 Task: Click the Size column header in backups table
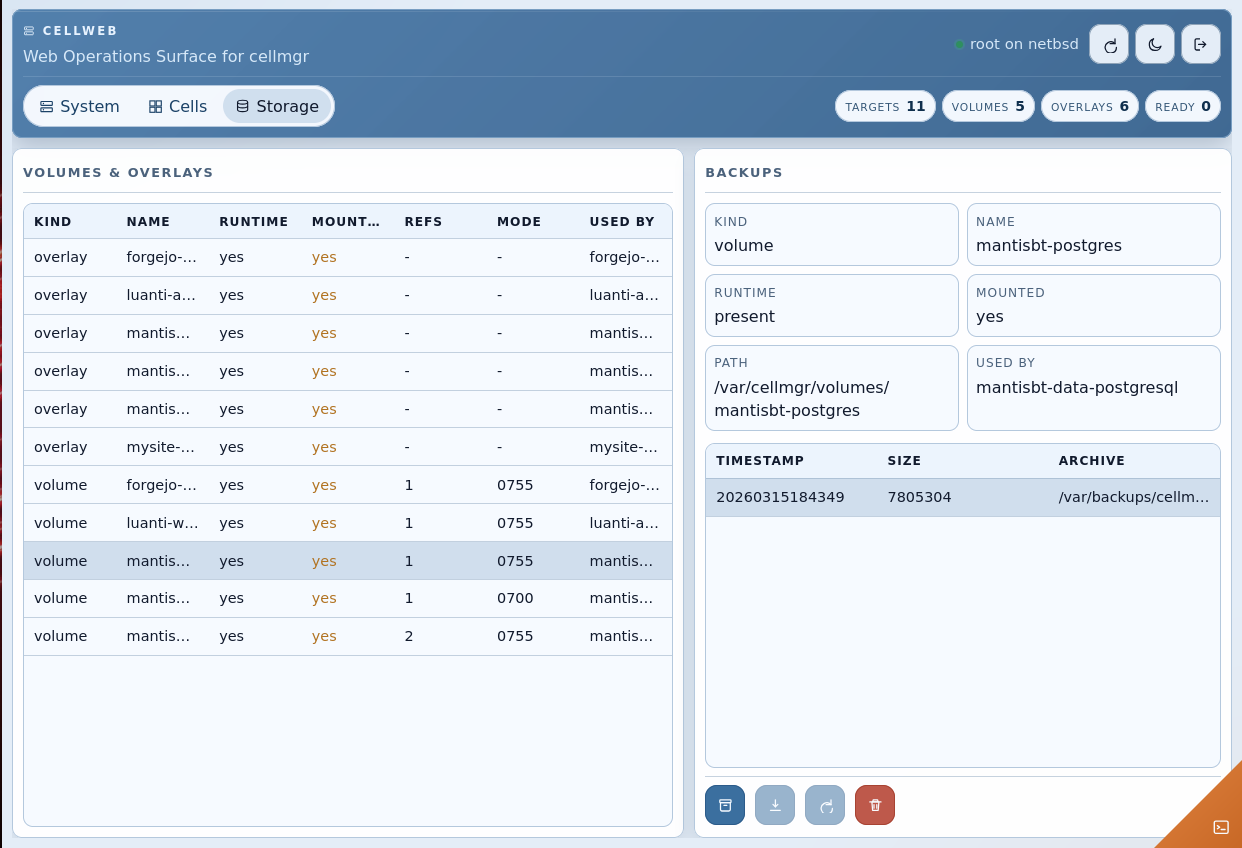pos(904,461)
